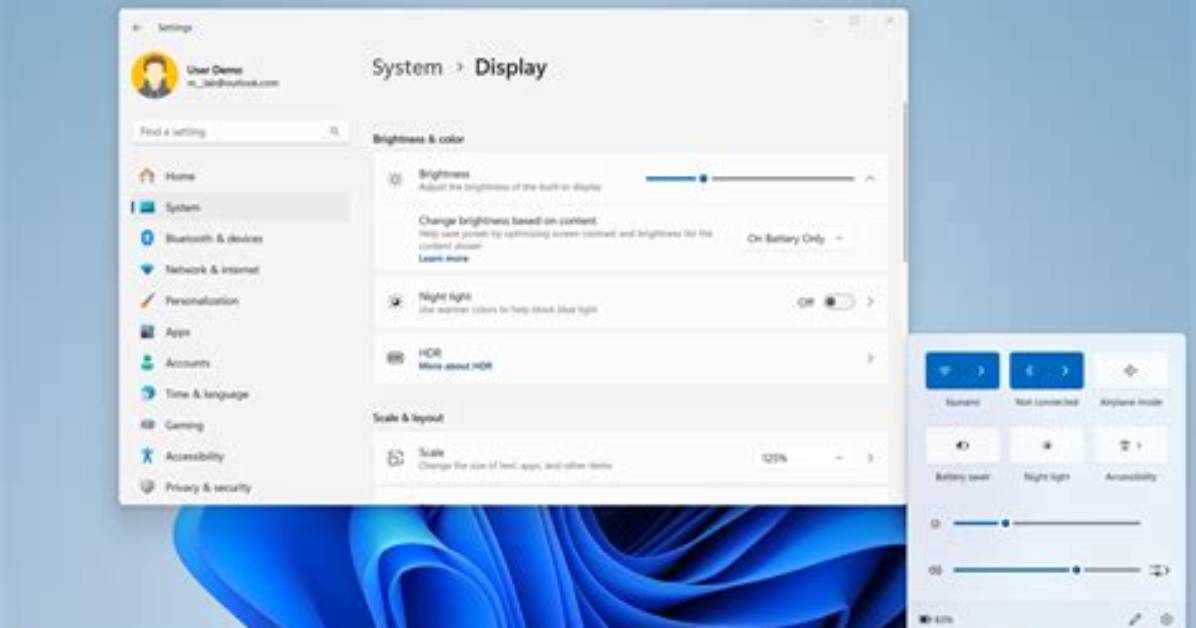The image size is (1196, 628).
Task: Click the brightness sun icon in quick settings
Action: (x=936, y=523)
